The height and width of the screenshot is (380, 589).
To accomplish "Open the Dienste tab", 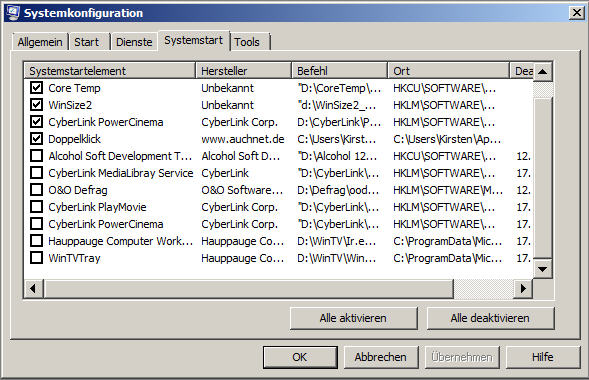I will [134, 42].
